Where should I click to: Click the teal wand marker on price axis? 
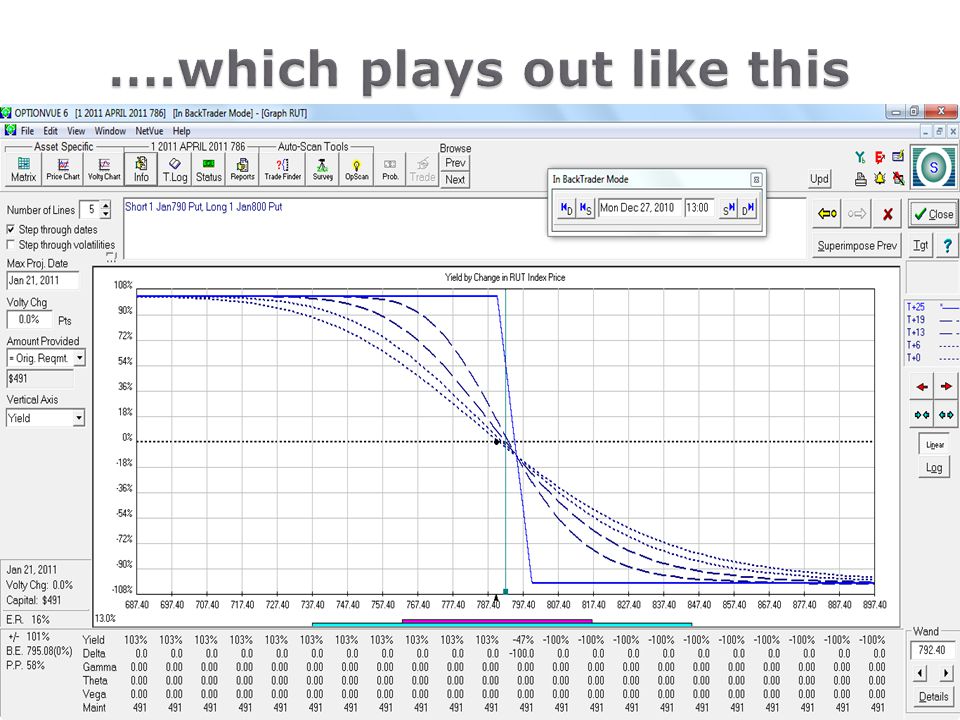(506, 591)
